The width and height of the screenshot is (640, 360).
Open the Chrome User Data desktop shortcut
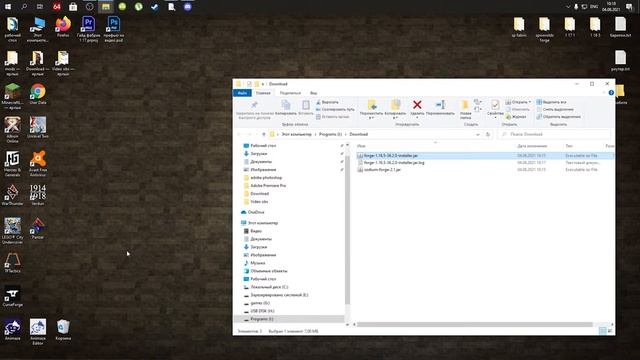point(38,94)
